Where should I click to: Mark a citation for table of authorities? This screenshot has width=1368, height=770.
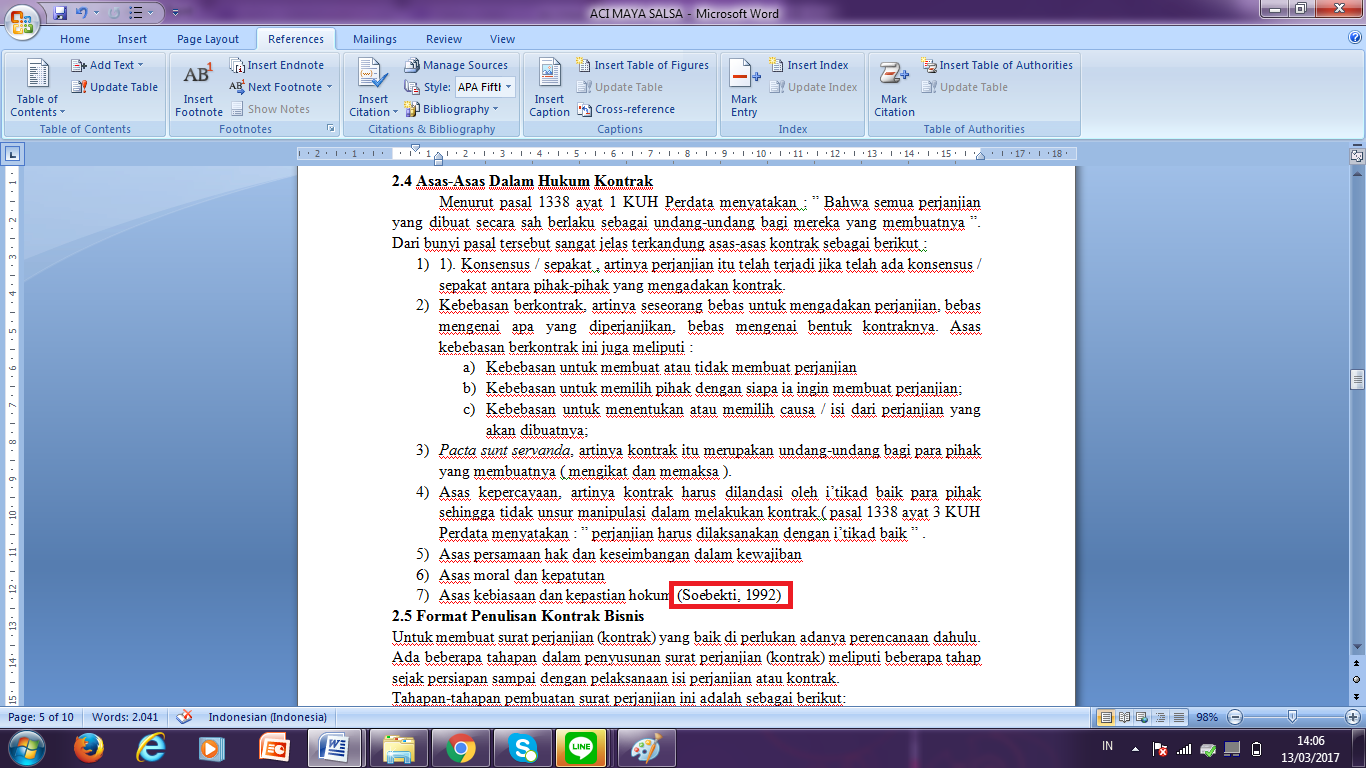tap(893, 87)
